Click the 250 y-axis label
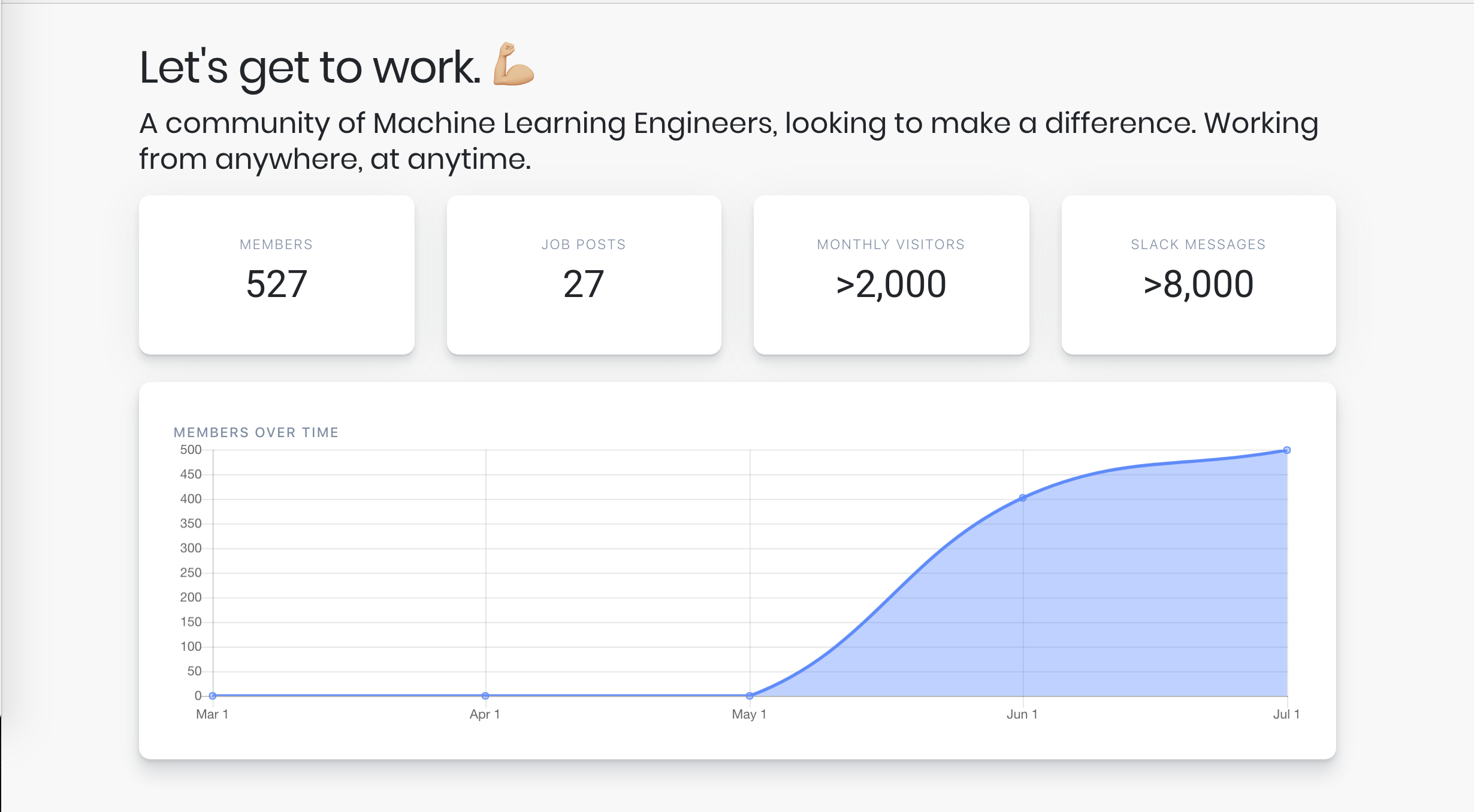 click(x=191, y=573)
